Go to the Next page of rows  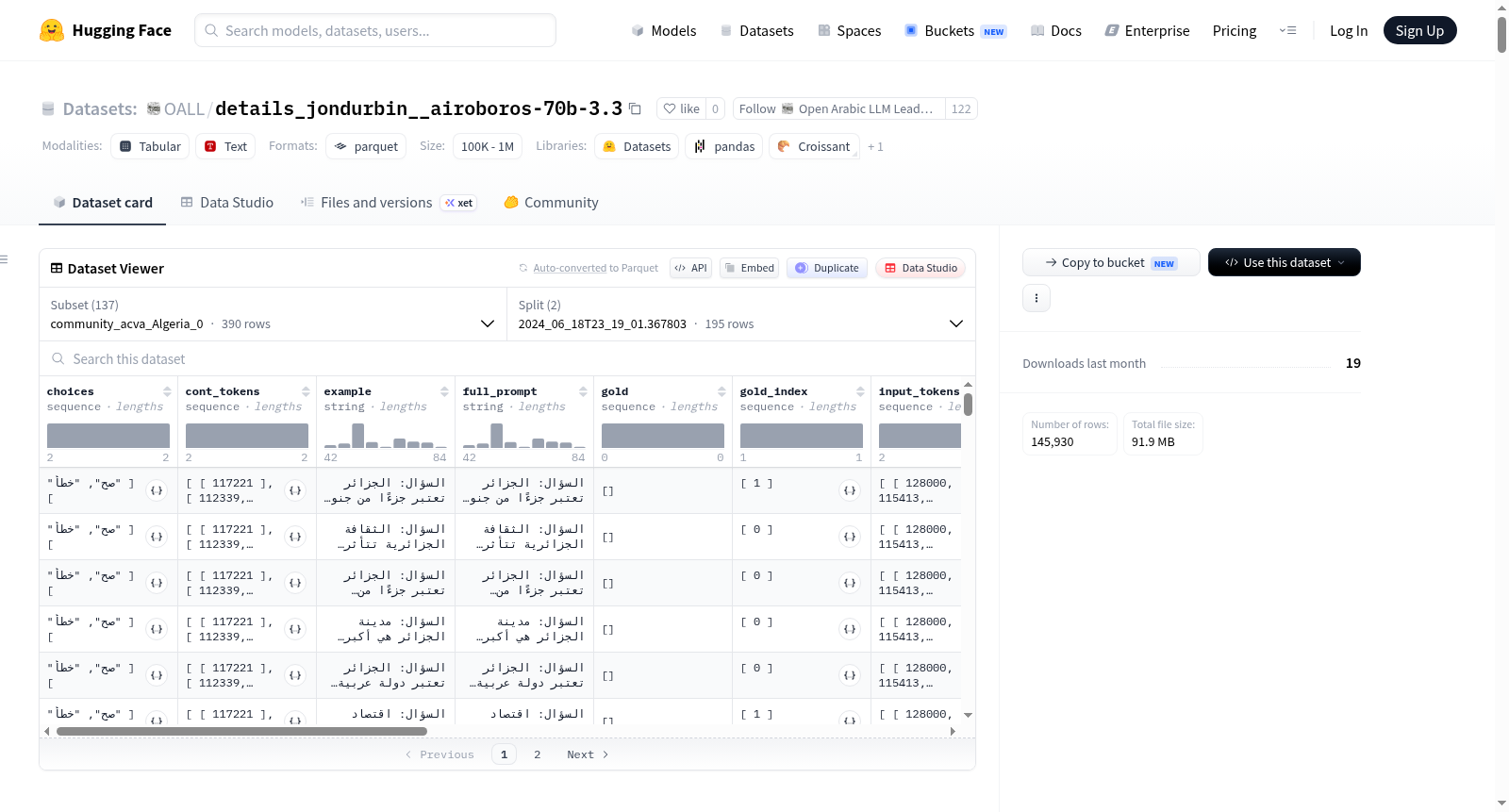588,754
